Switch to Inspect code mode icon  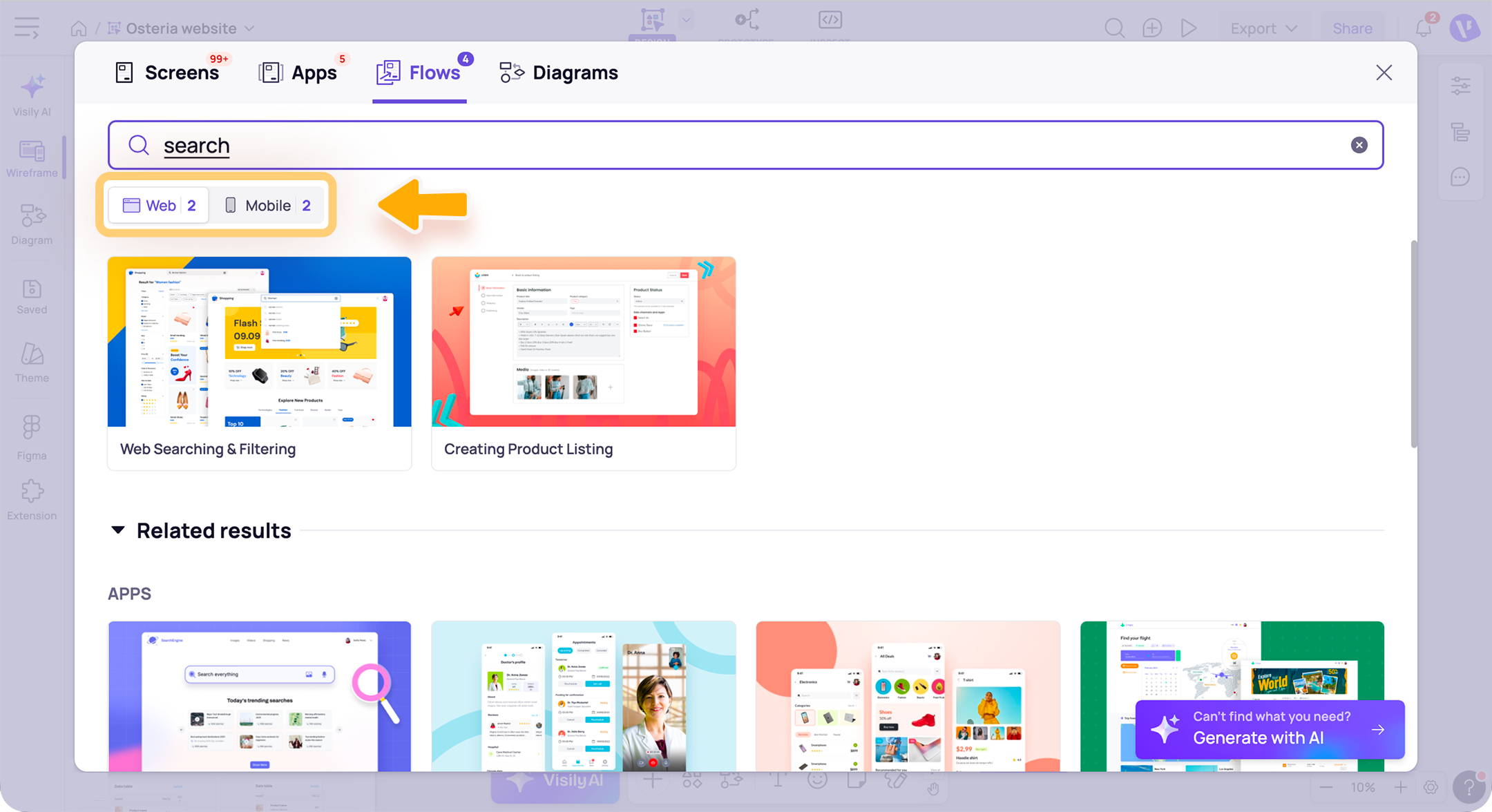tap(830, 21)
